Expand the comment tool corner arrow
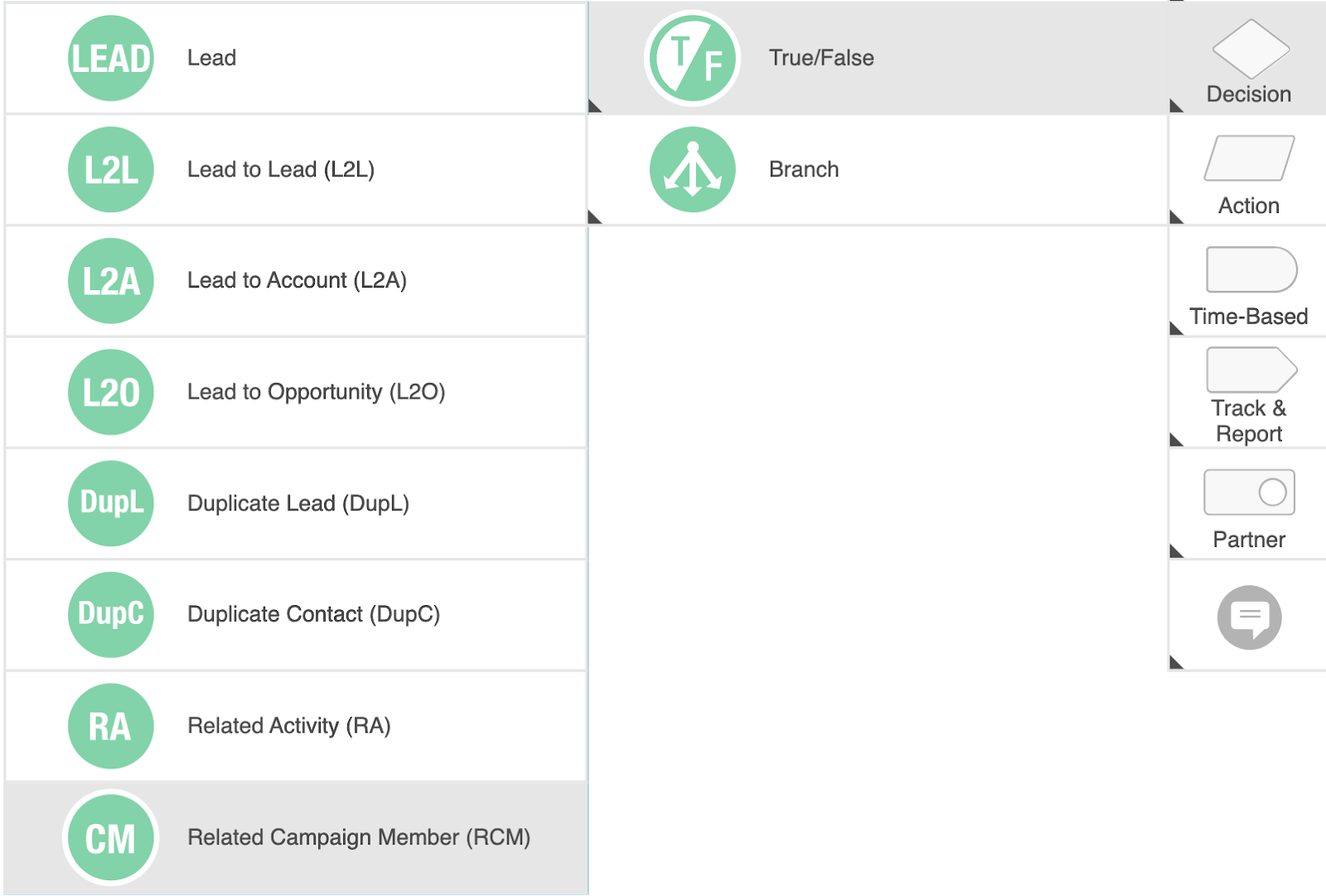Viewport: 1326px width, 896px height. pos(1176,662)
